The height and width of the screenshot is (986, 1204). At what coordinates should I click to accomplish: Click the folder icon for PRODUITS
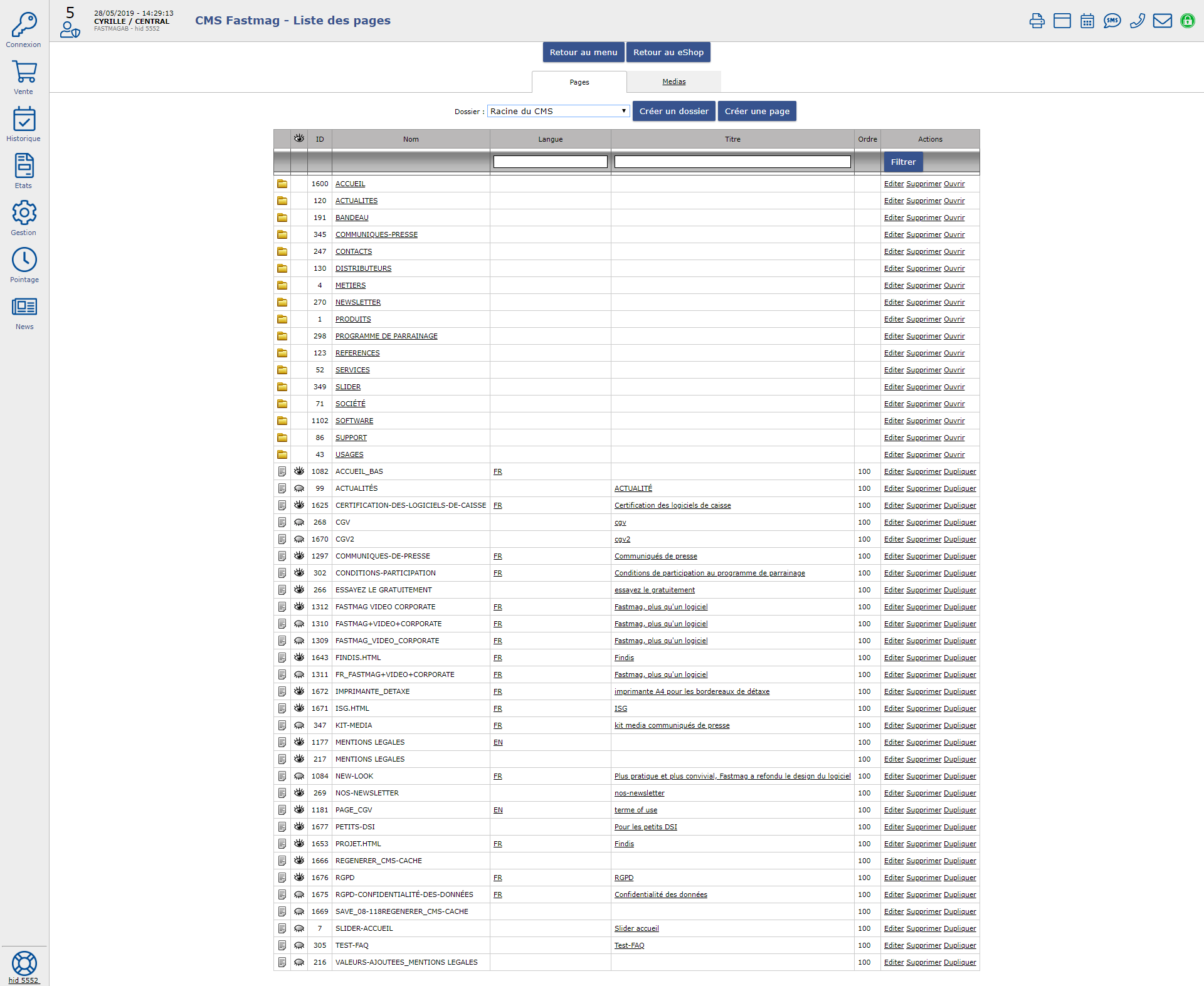(x=282, y=319)
